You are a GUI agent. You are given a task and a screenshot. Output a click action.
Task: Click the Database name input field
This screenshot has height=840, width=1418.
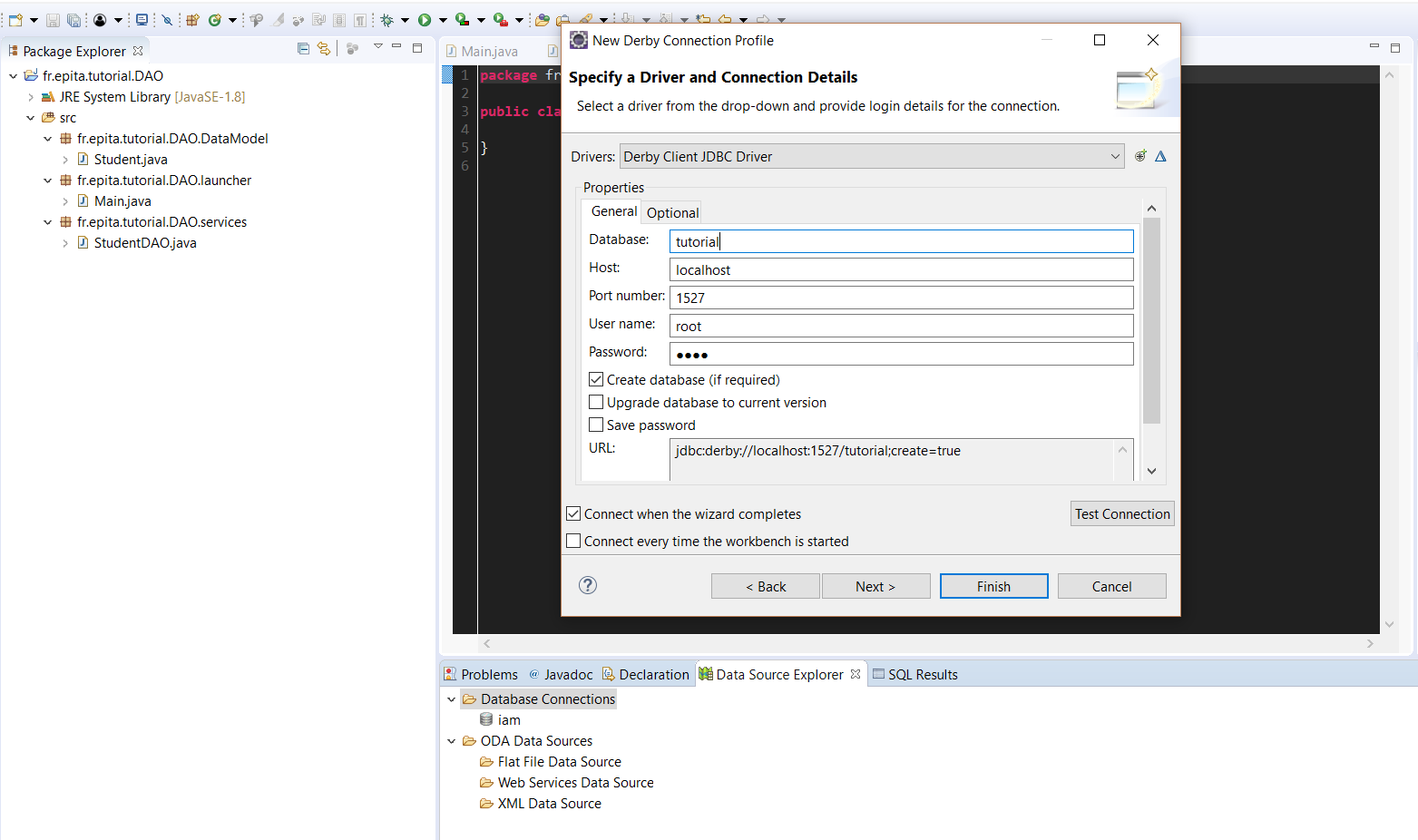(901, 241)
